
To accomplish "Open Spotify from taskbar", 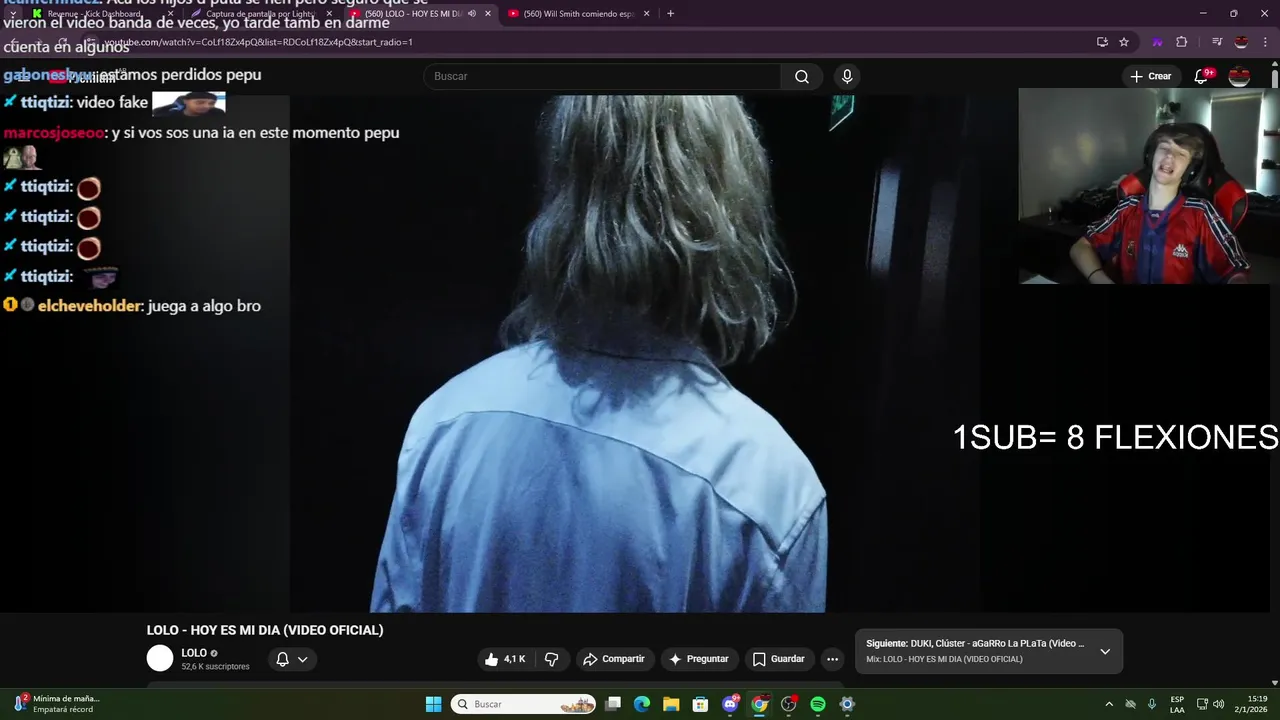I will point(818,704).
